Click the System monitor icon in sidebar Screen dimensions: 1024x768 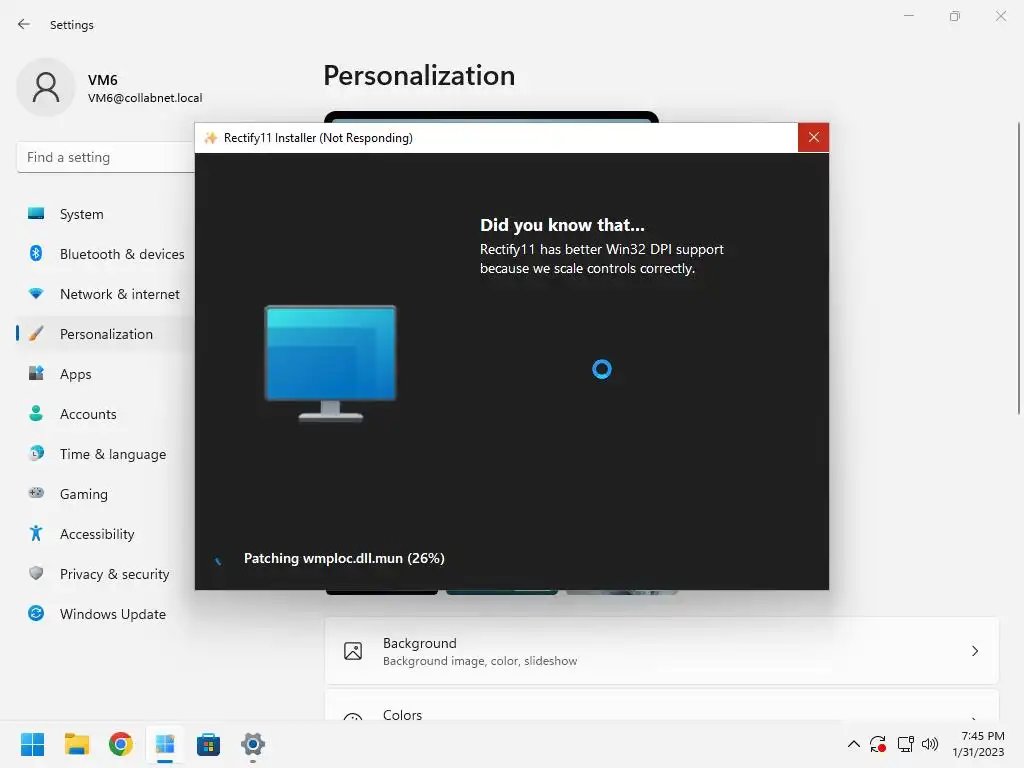[36, 214]
